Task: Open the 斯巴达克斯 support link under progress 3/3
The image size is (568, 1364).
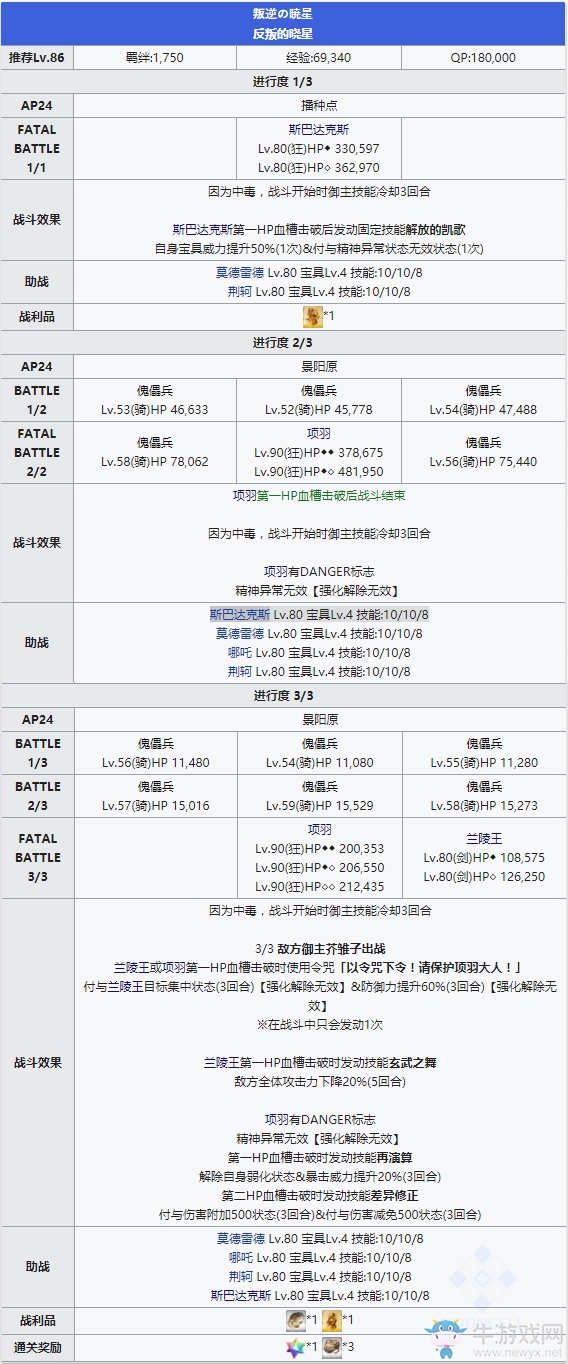Action: point(240,1296)
